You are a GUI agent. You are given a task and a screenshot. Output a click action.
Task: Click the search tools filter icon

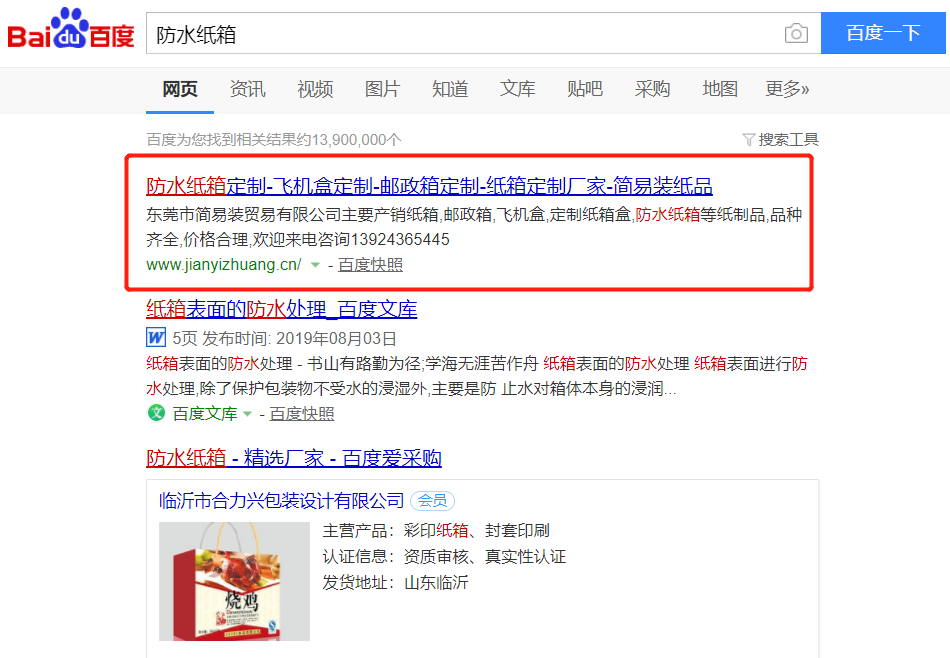pyautogui.click(x=748, y=140)
